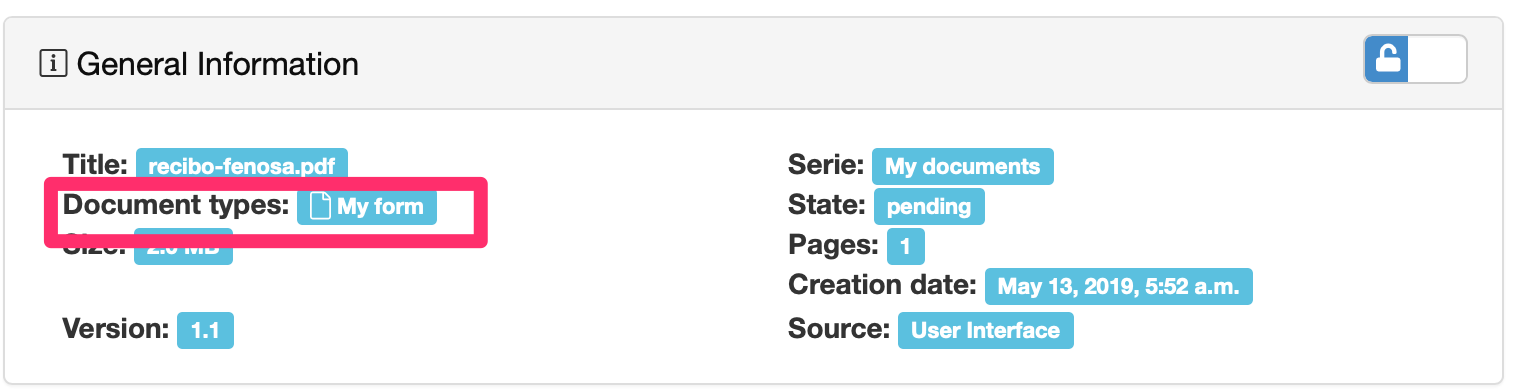Click the Document types label
The height and width of the screenshot is (390, 1518).
(x=176, y=205)
